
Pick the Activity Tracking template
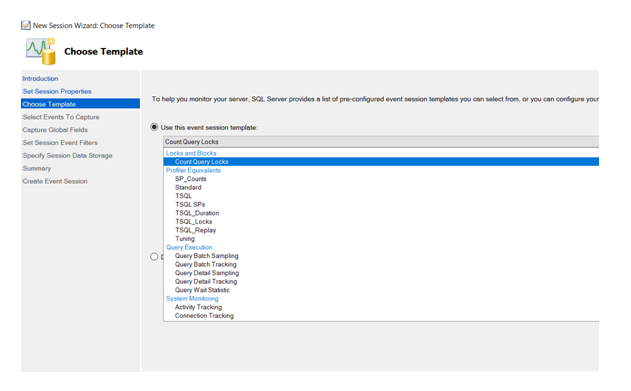click(198, 307)
